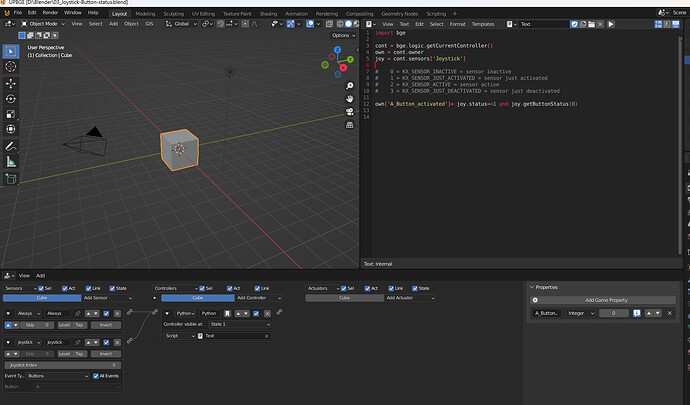Activate the 3D Cursor tool
The width and height of the screenshot is (690, 405).
tap(11, 66)
